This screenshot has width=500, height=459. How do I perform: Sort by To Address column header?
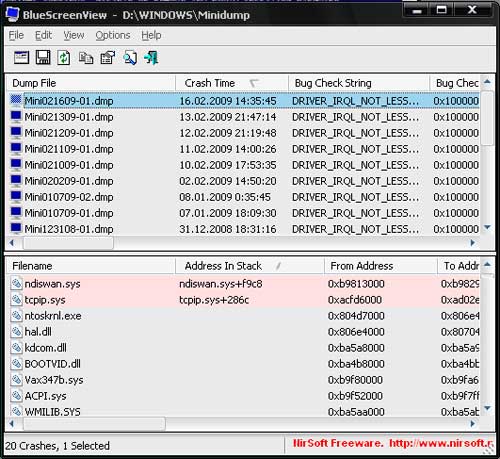point(459,266)
